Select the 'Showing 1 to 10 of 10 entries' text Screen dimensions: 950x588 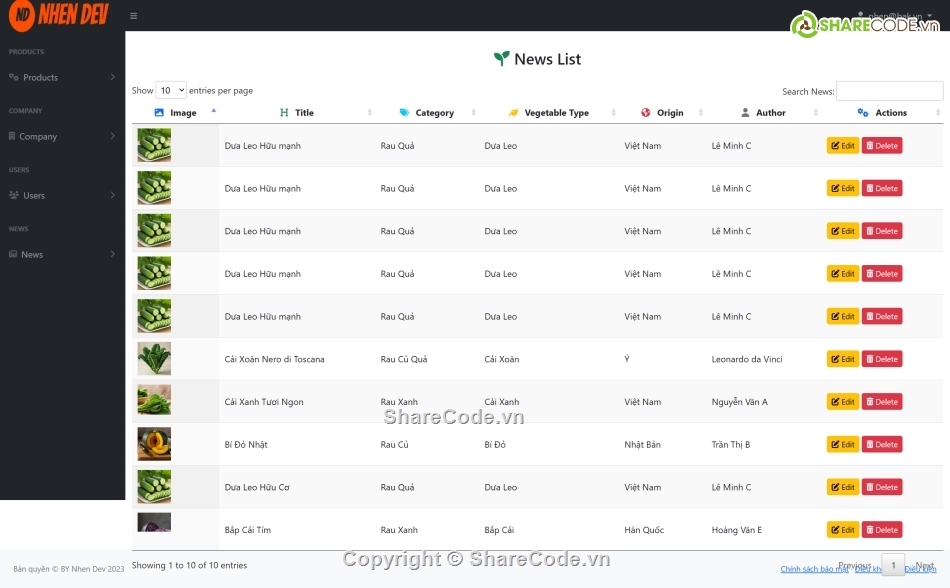(189, 565)
